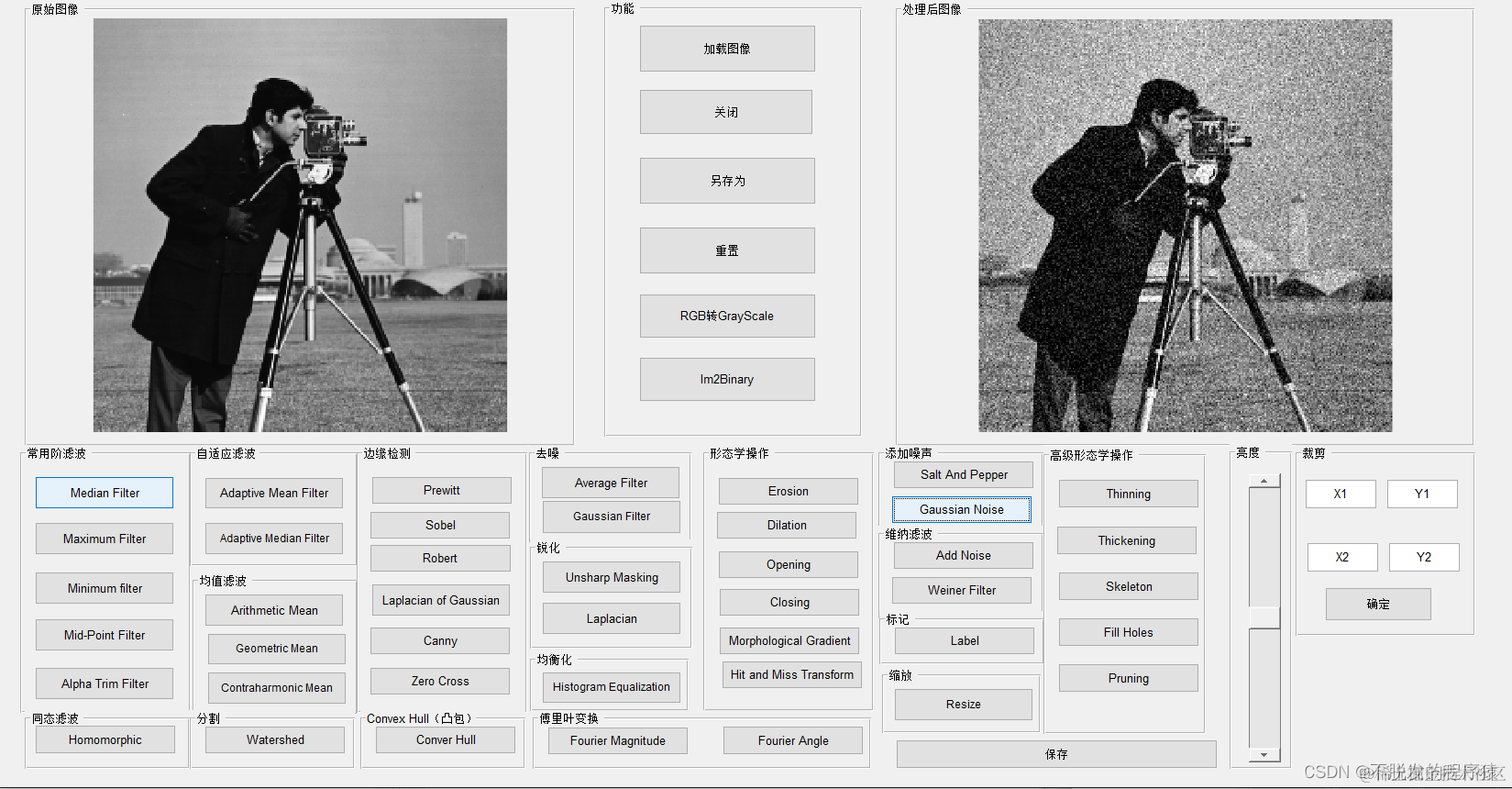Add Salt And Pepper noise
The image size is (1512, 789).
pos(964,474)
